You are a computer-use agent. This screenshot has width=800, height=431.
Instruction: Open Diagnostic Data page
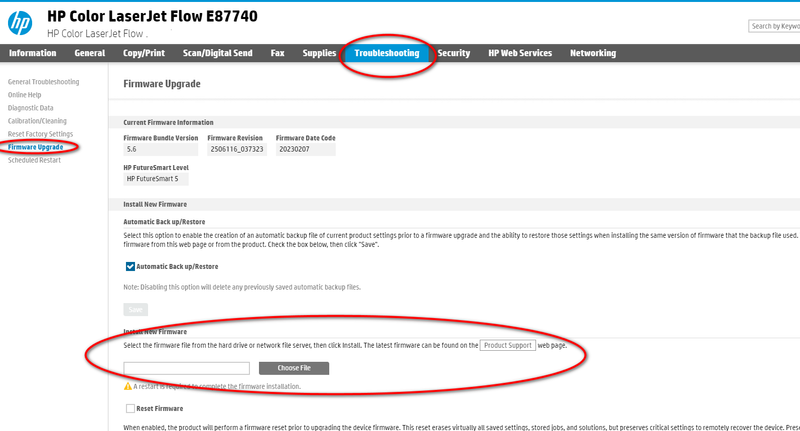pos(31,108)
